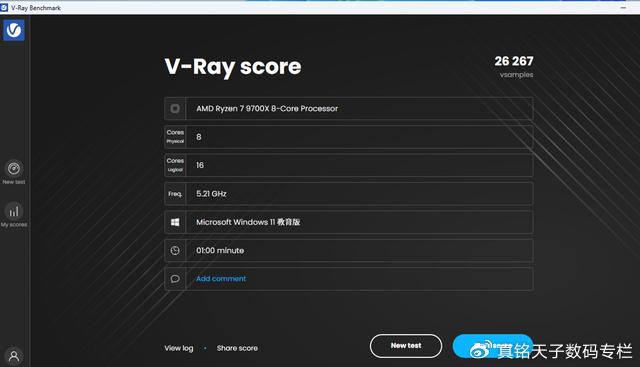Minimize the V-Ray Benchmark window
640x367 pixels.
tap(623, 8)
